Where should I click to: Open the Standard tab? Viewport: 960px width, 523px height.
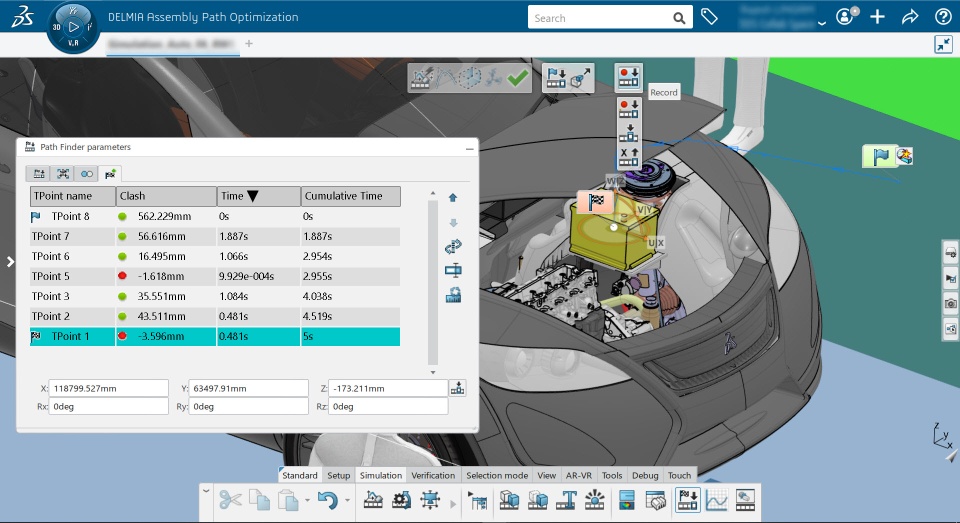(x=299, y=475)
